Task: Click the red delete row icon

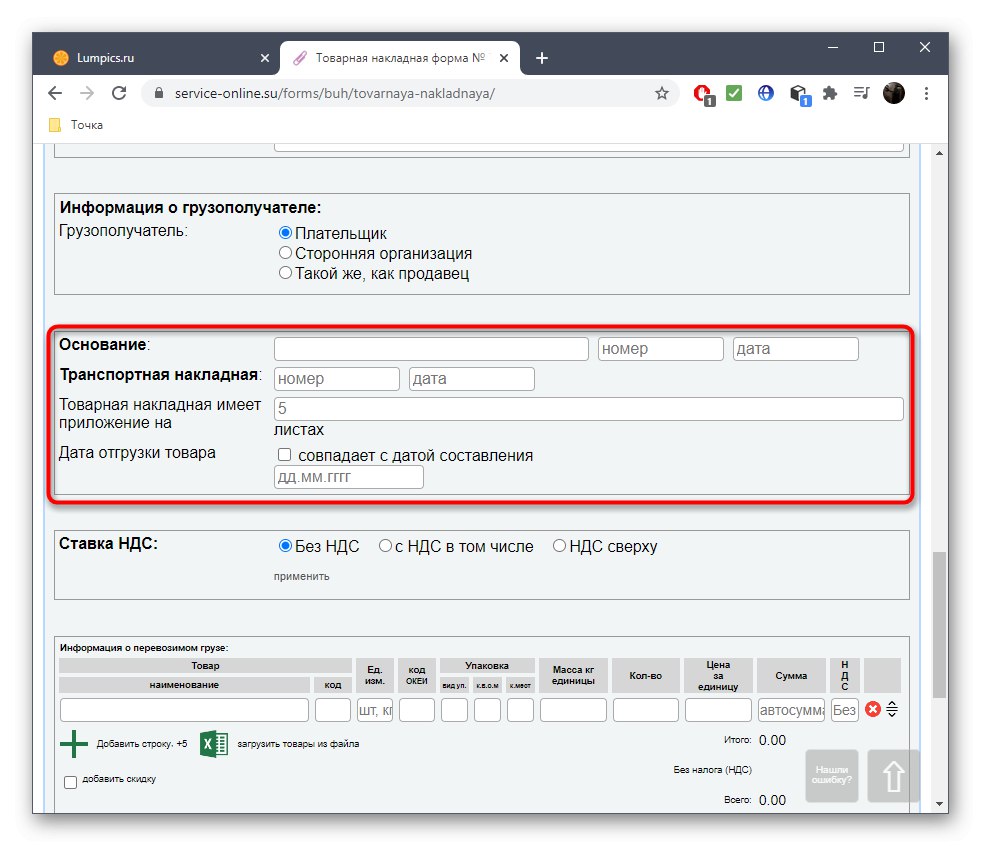Action: click(x=872, y=709)
